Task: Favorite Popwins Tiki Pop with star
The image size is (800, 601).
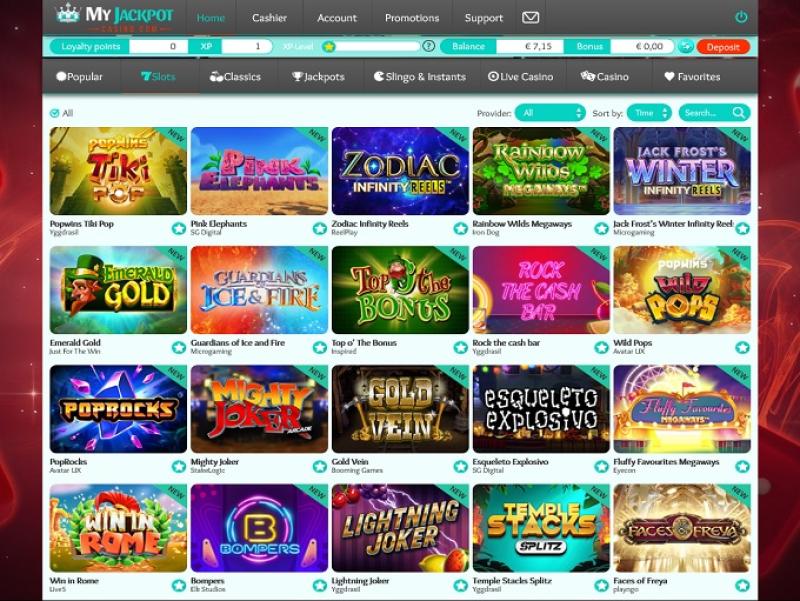Action: pos(179,229)
